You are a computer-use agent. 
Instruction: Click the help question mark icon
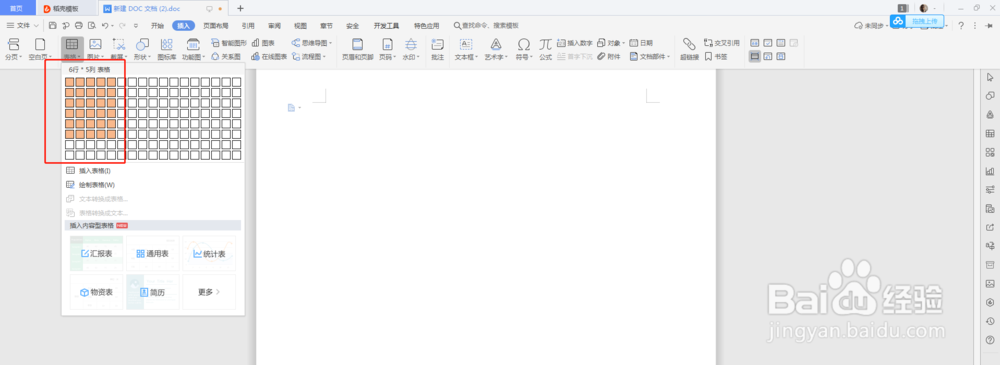[961, 26]
